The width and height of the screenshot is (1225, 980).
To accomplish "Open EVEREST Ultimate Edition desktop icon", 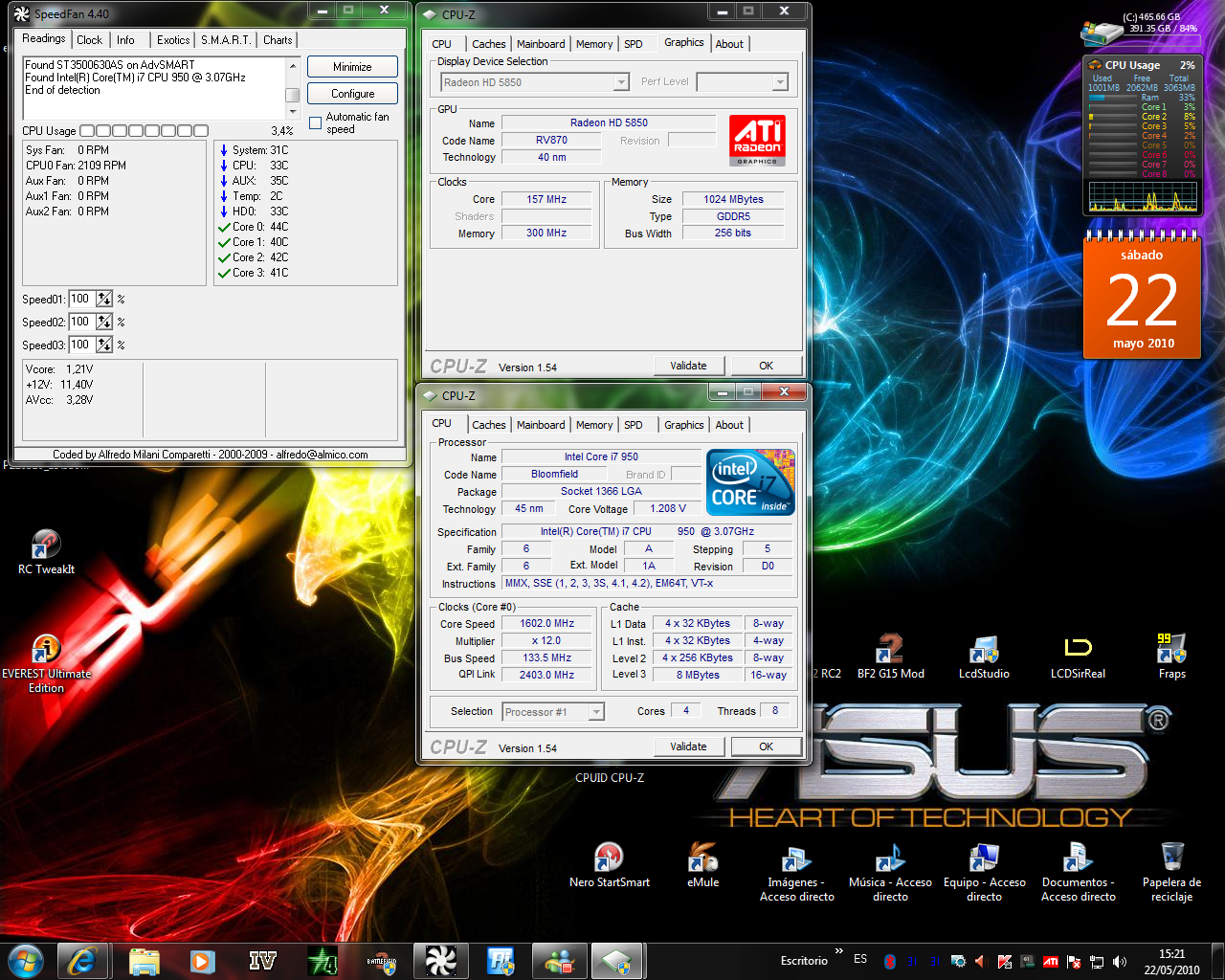I will click(x=46, y=651).
